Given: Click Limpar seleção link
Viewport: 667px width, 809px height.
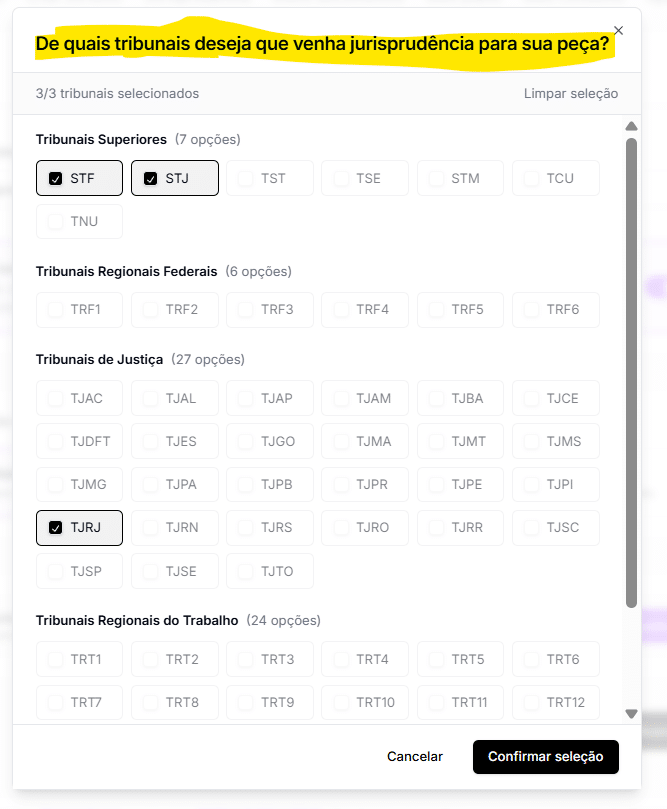Looking at the screenshot, I should coord(570,94).
